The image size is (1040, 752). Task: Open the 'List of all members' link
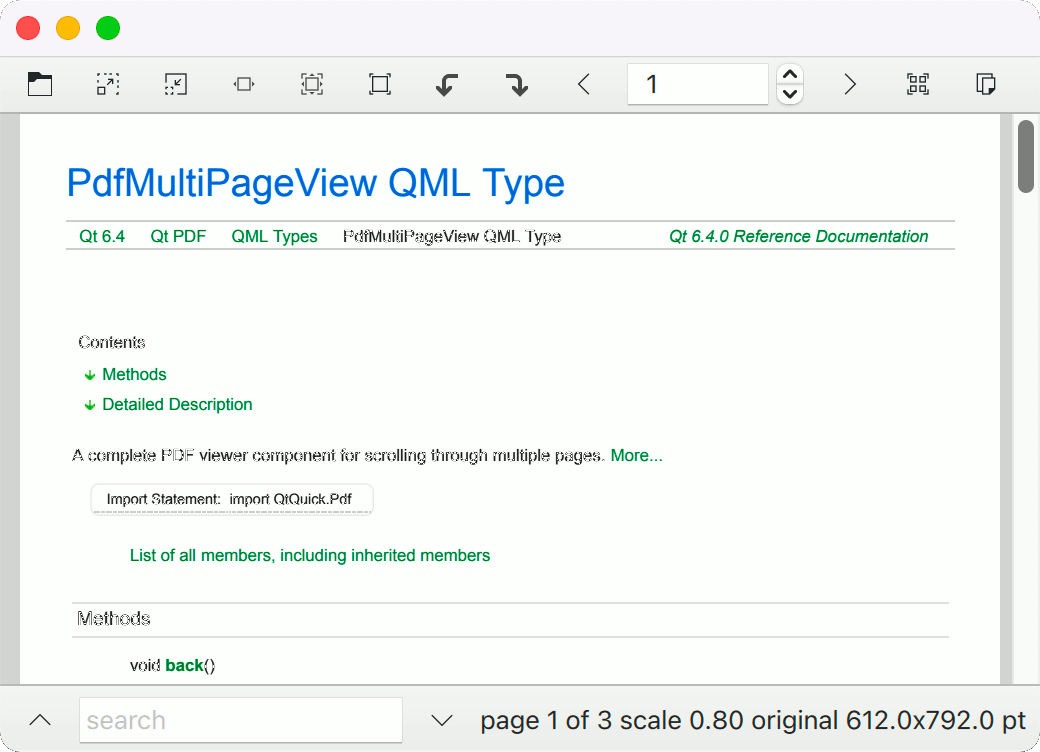coord(309,555)
